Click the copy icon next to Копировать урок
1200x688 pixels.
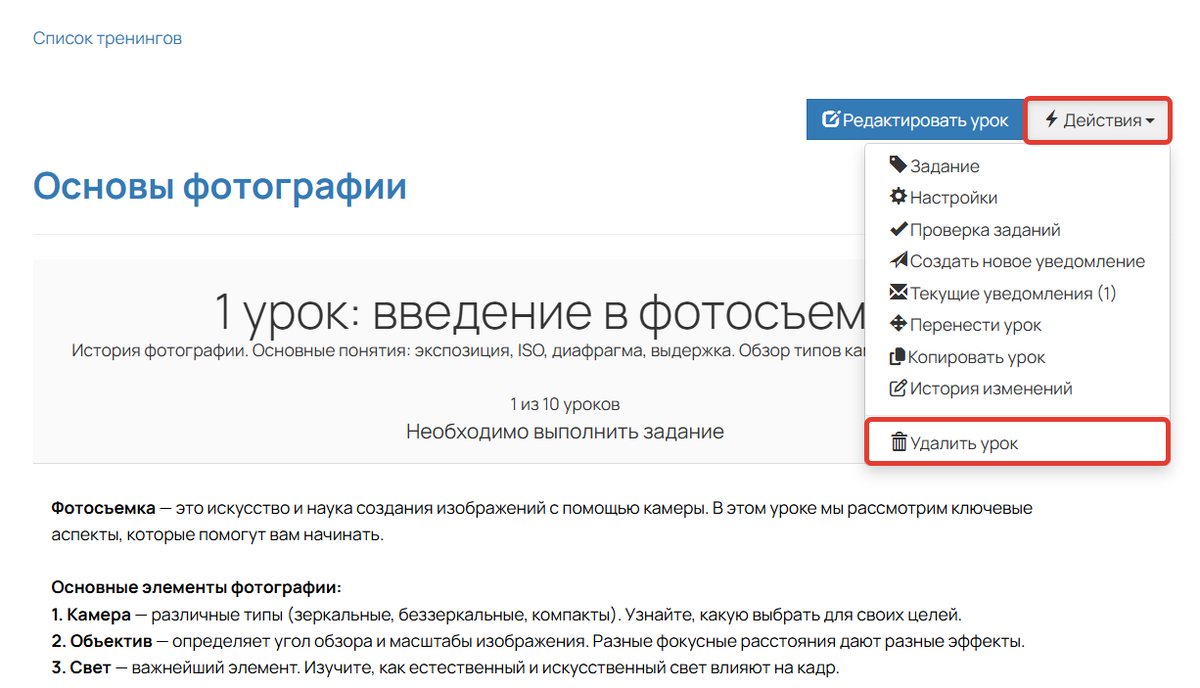pos(900,357)
